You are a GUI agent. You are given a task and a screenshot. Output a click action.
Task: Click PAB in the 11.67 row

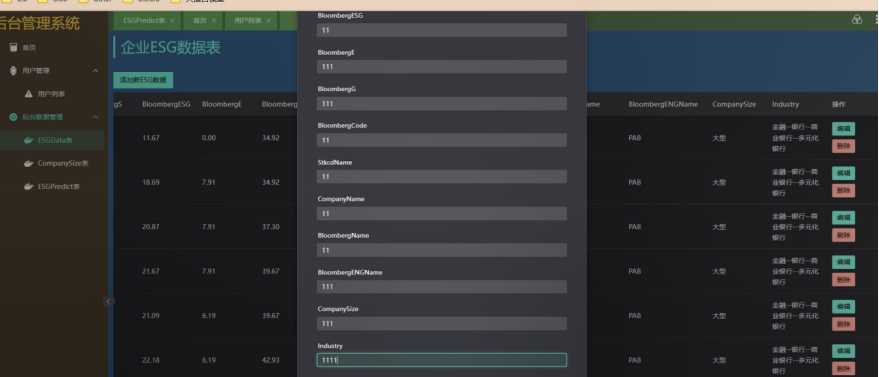pyautogui.click(x=635, y=138)
